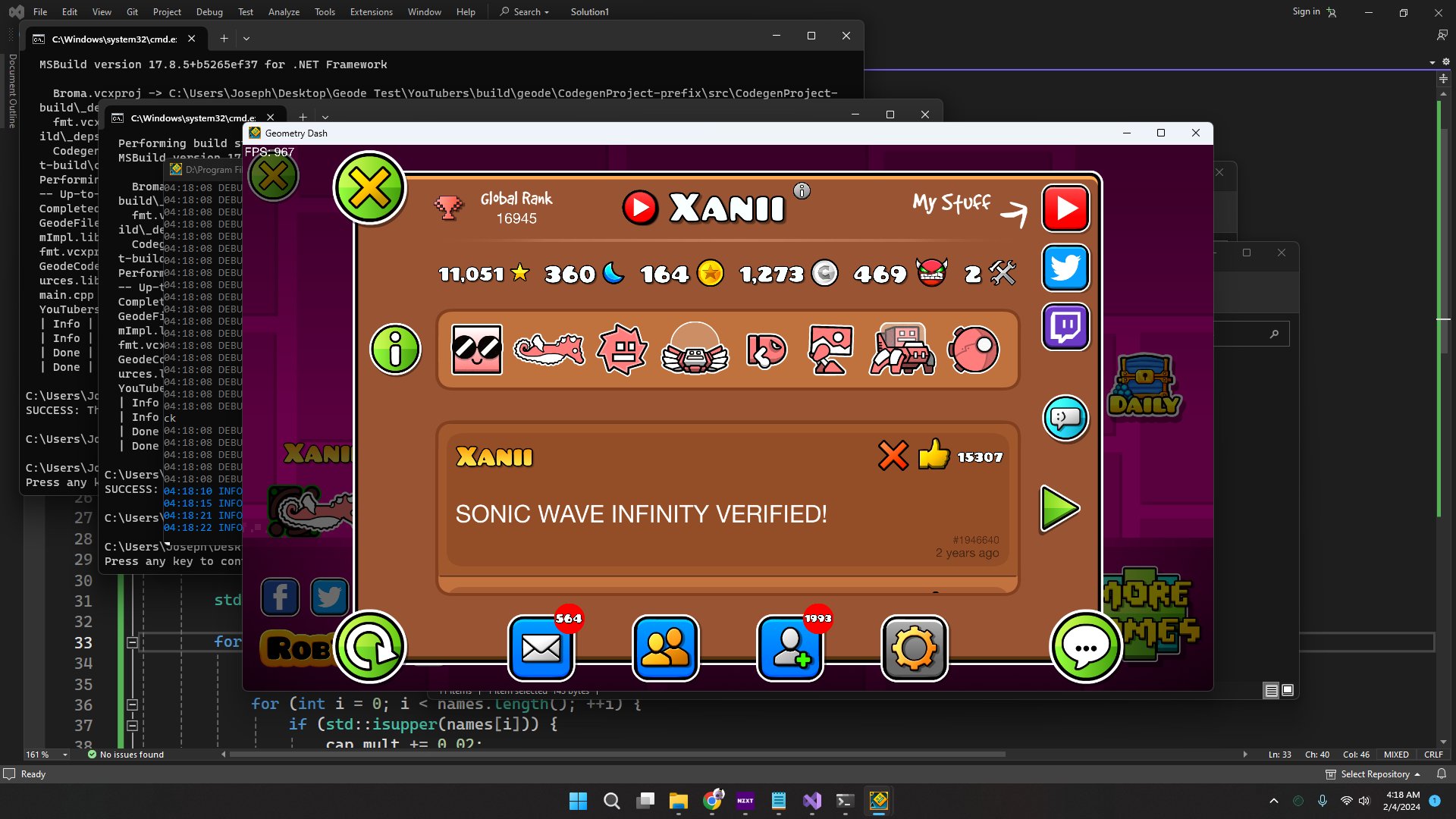Click the green info button beside icons
1456x819 pixels.
395,350
